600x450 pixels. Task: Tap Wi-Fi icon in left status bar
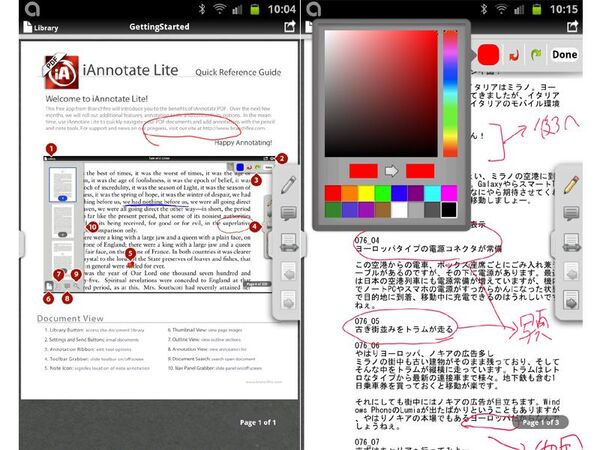click(x=220, y=9)
